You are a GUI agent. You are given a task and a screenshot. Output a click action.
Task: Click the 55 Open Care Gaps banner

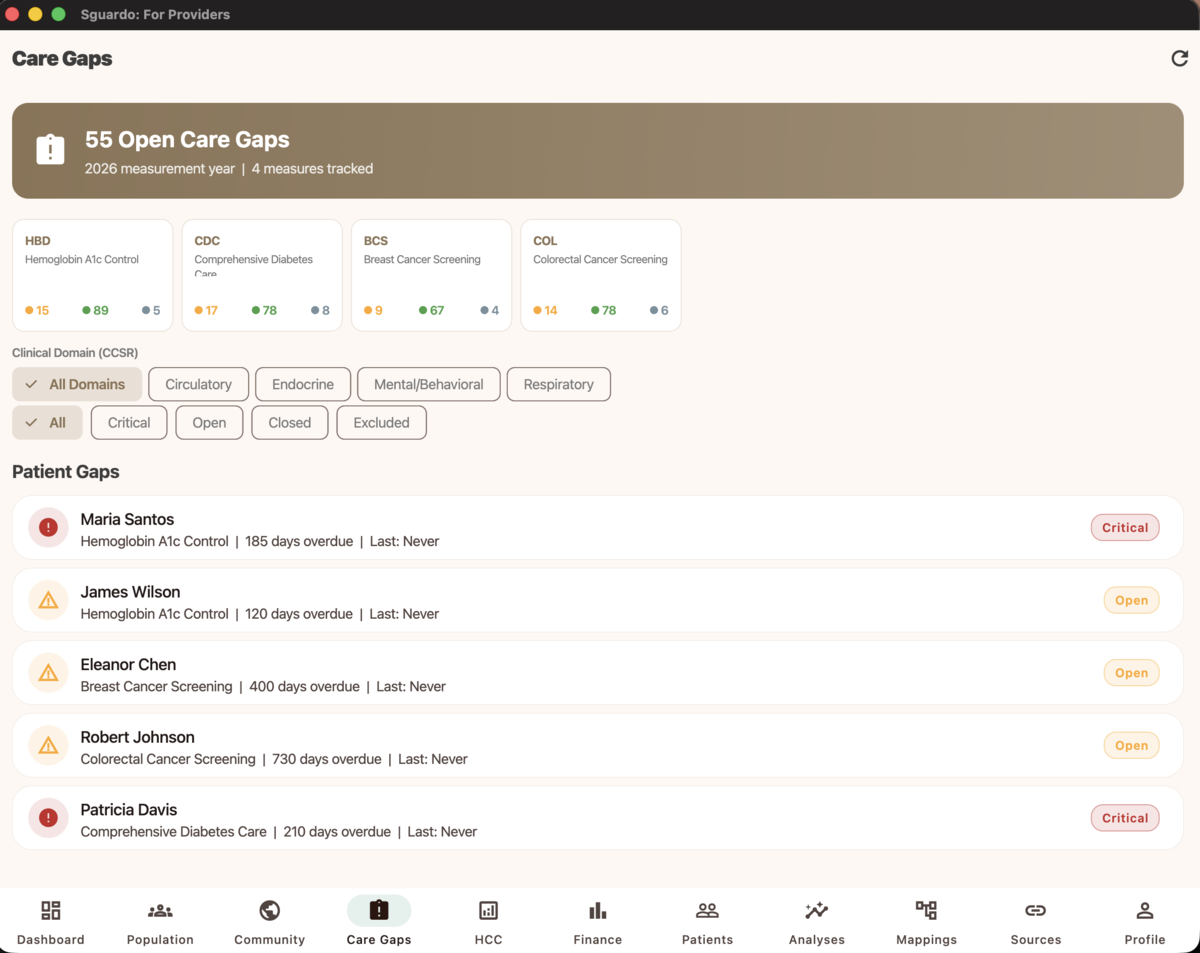600,150
